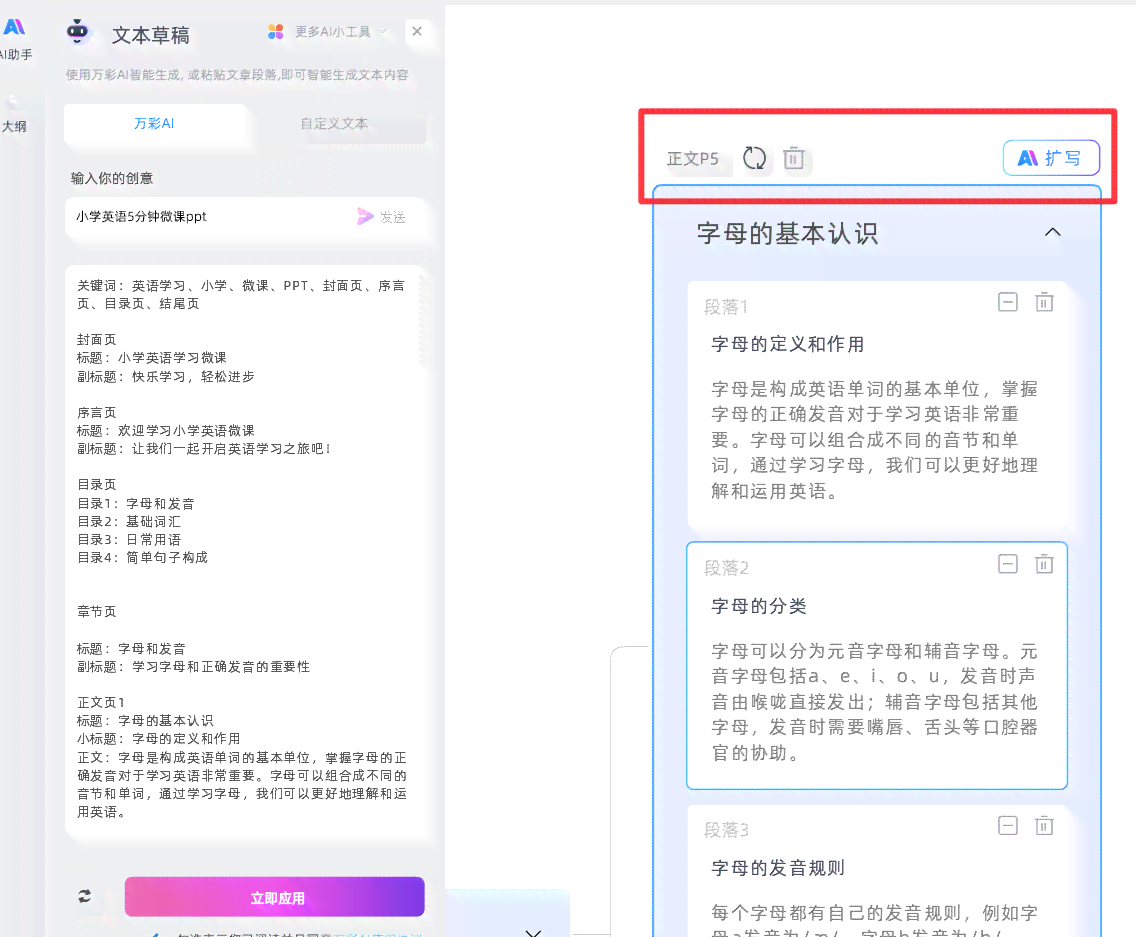This screenshot has width=1136, height=937.
Task: Collapse 段落3 with its minus icon
Action: 1008,825
